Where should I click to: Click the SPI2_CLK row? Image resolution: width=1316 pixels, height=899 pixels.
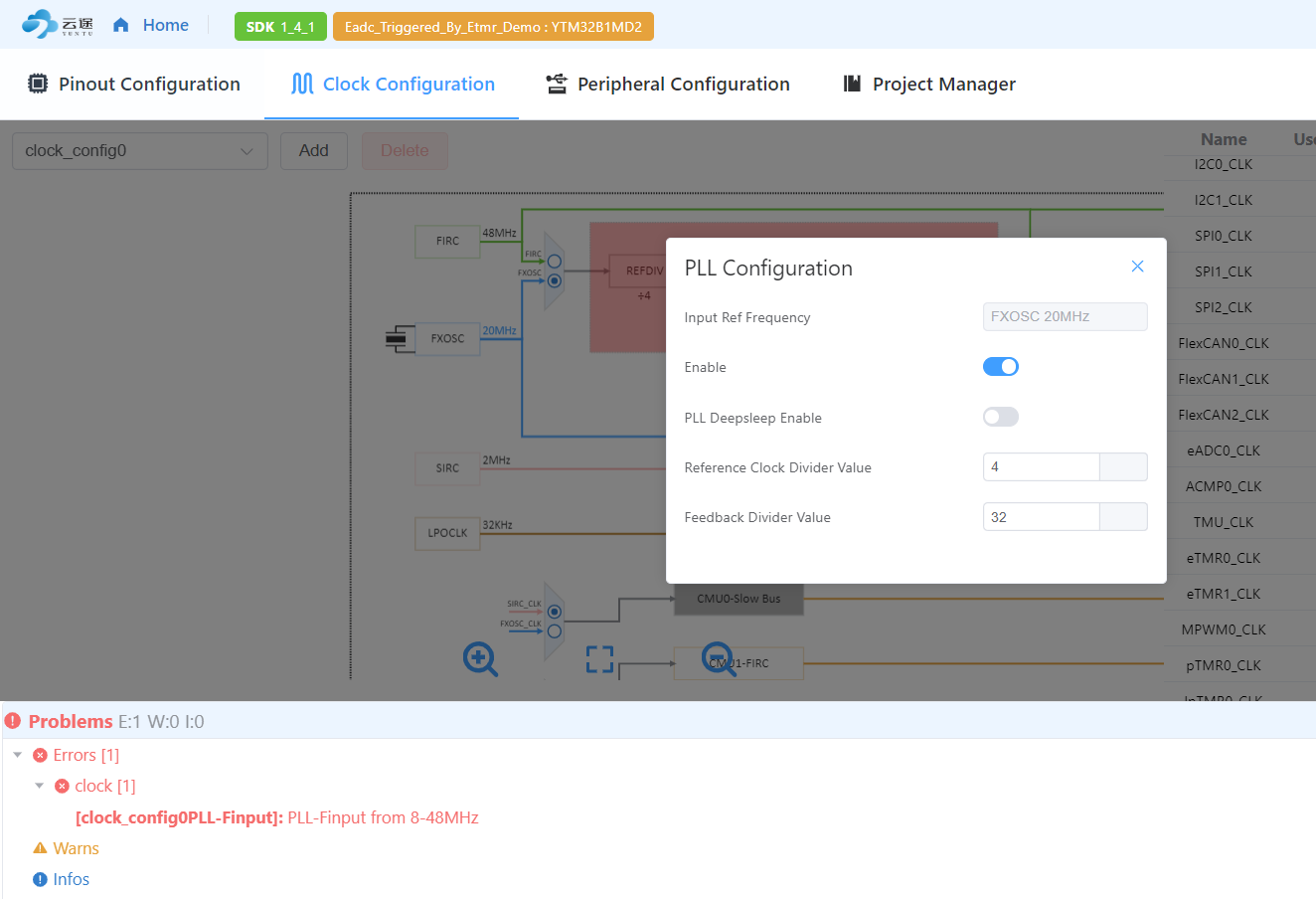1239,307
